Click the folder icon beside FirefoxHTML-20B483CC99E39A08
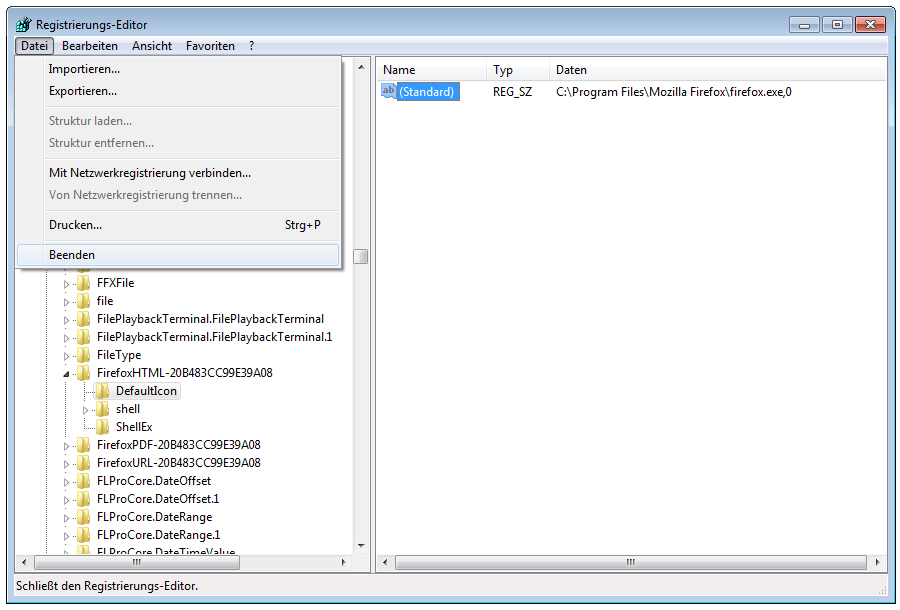900x610 pixels. 85,373
